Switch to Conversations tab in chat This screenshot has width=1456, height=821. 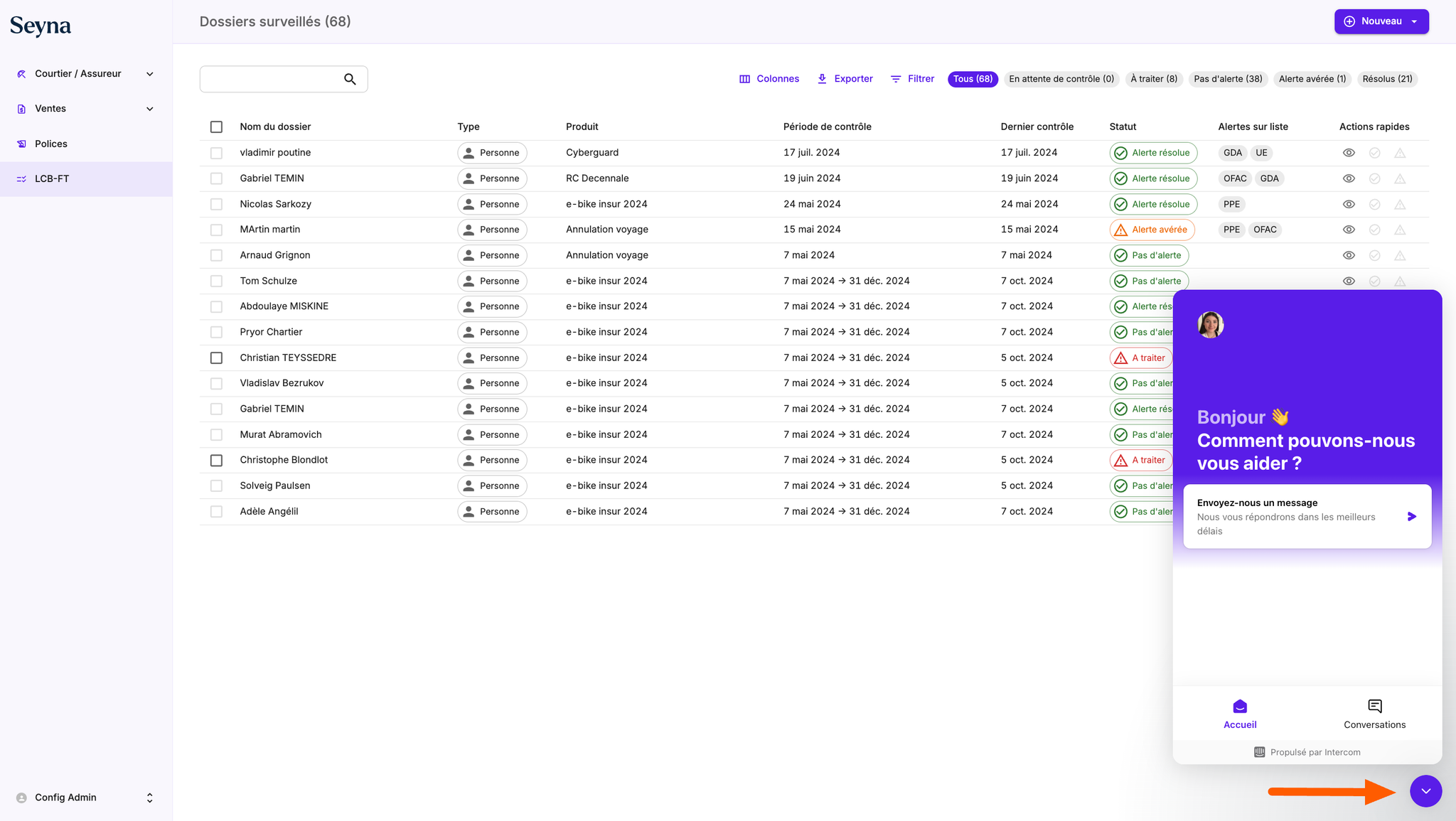coord(1374,714)
